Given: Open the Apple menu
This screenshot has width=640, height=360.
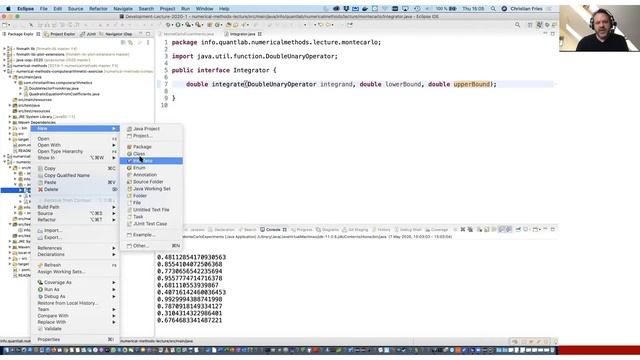Looking at the screenshot, I should (x=8, y=9).
